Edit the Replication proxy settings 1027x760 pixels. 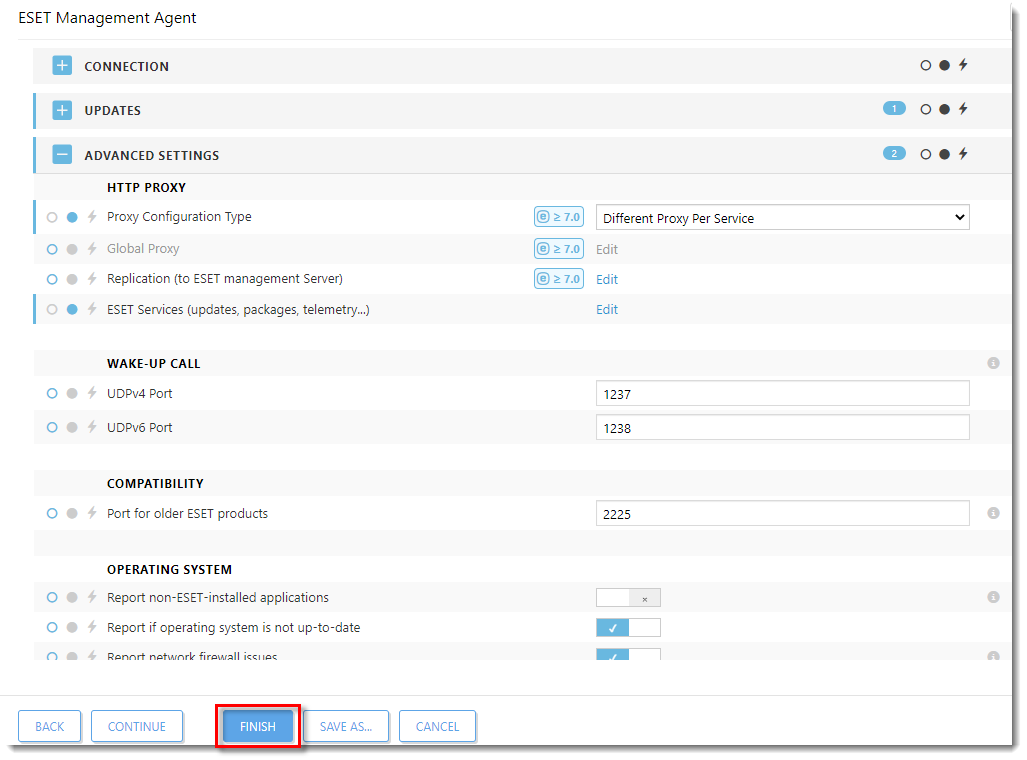tap(607, 279)
